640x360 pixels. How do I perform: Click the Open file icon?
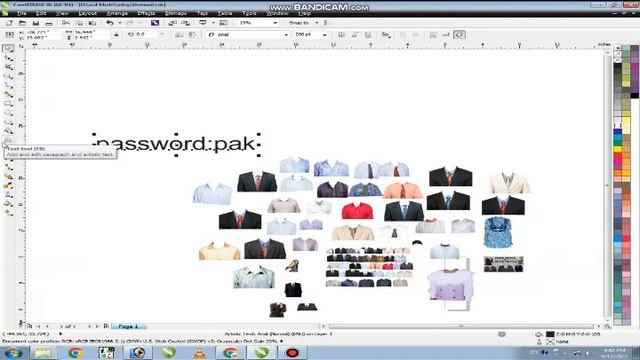tap(22, 23)
